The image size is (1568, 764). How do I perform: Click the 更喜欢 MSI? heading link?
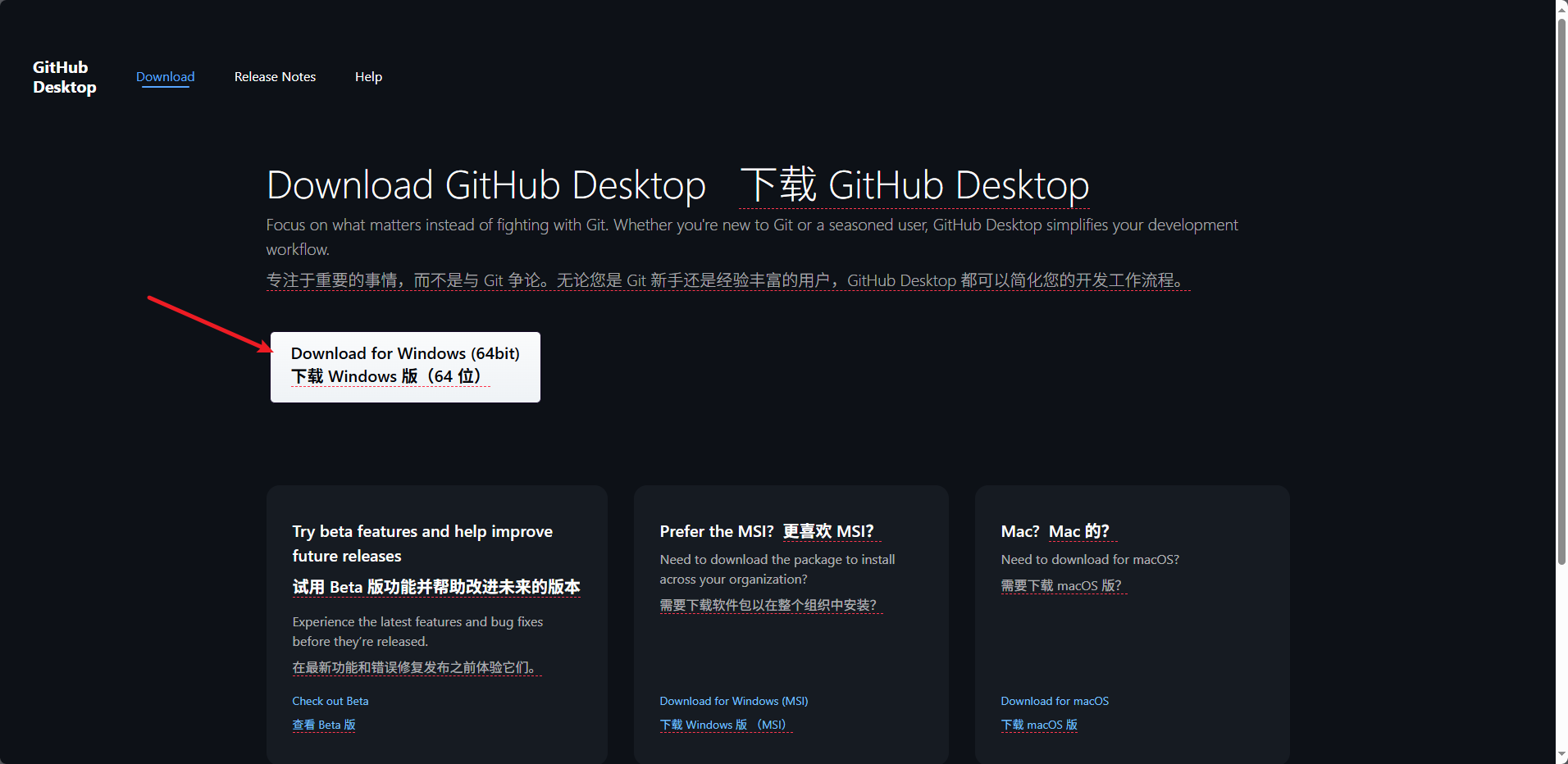[x=830, y=531]
